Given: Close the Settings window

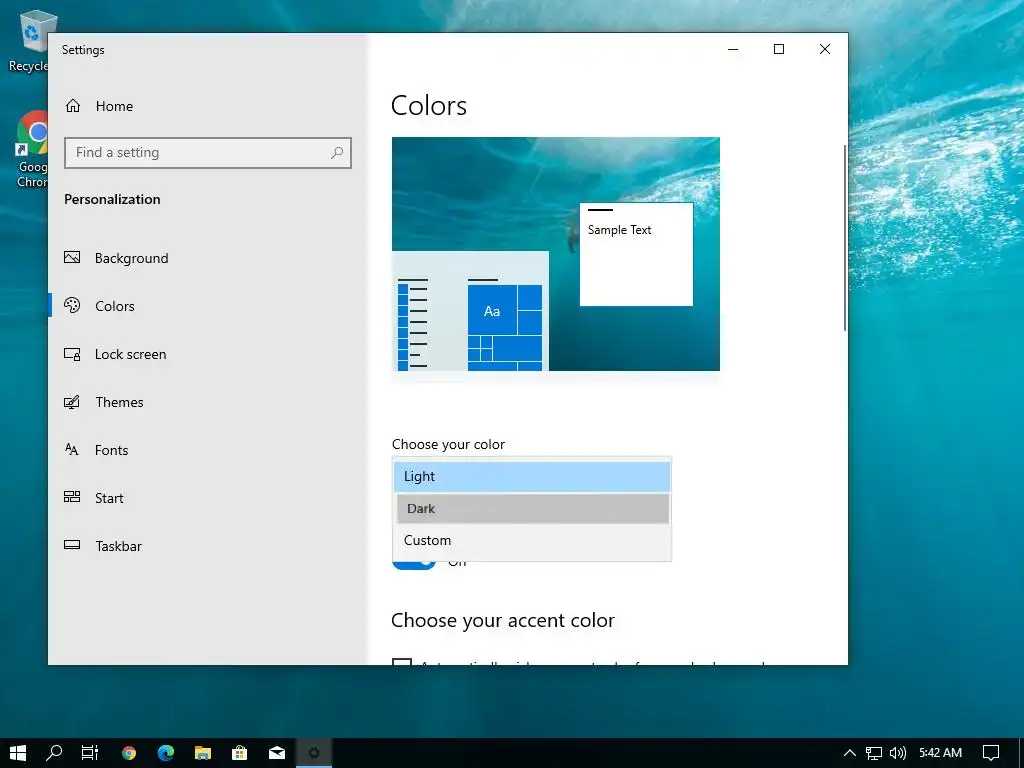Looking at the screenshot, I should click(825, 50).
